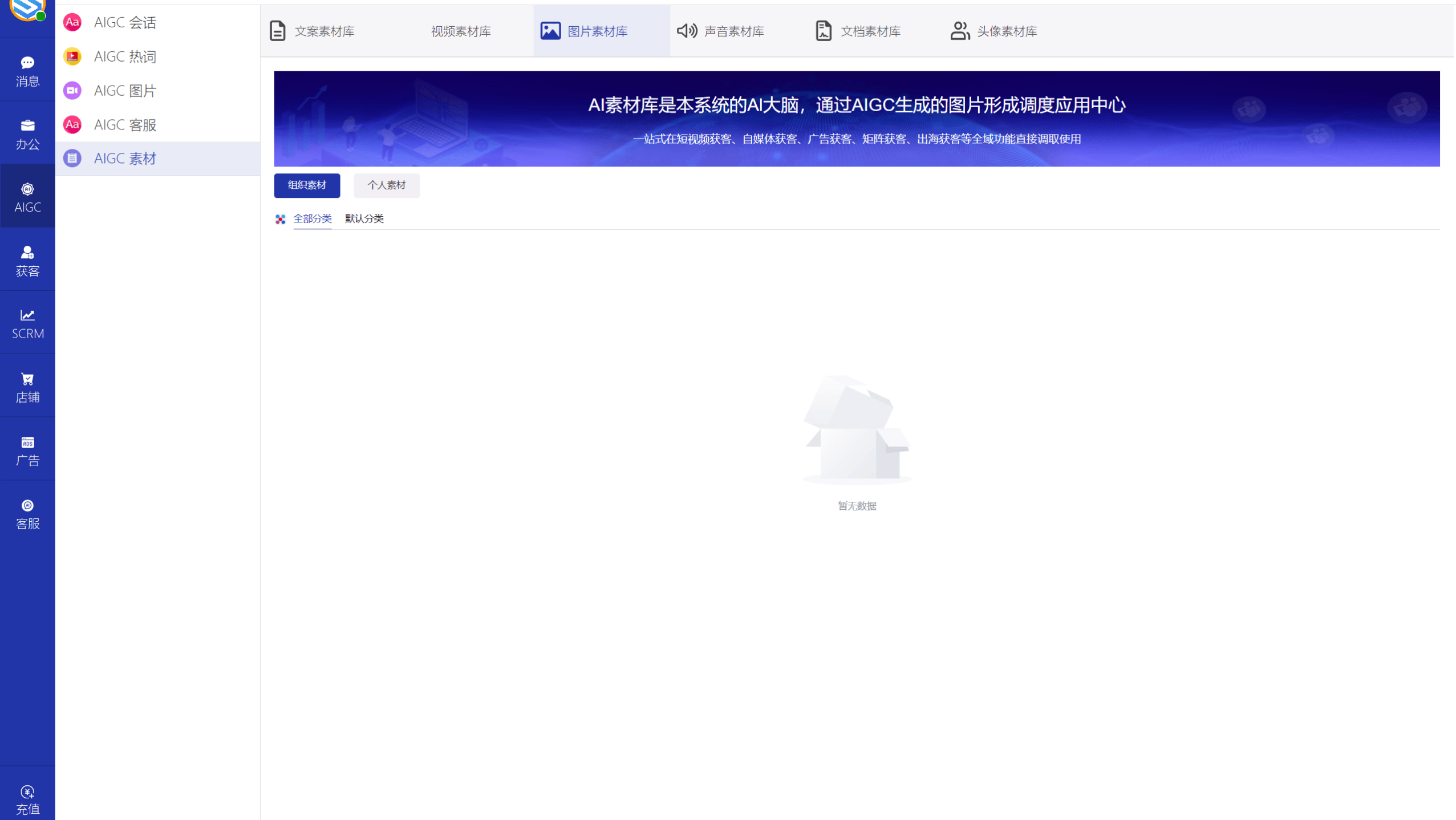The height and width of the screenshot is (820, 1456).
Task: Open the 头像素材库 tab
Action: pyautogui.click(x=1008, y=31)
